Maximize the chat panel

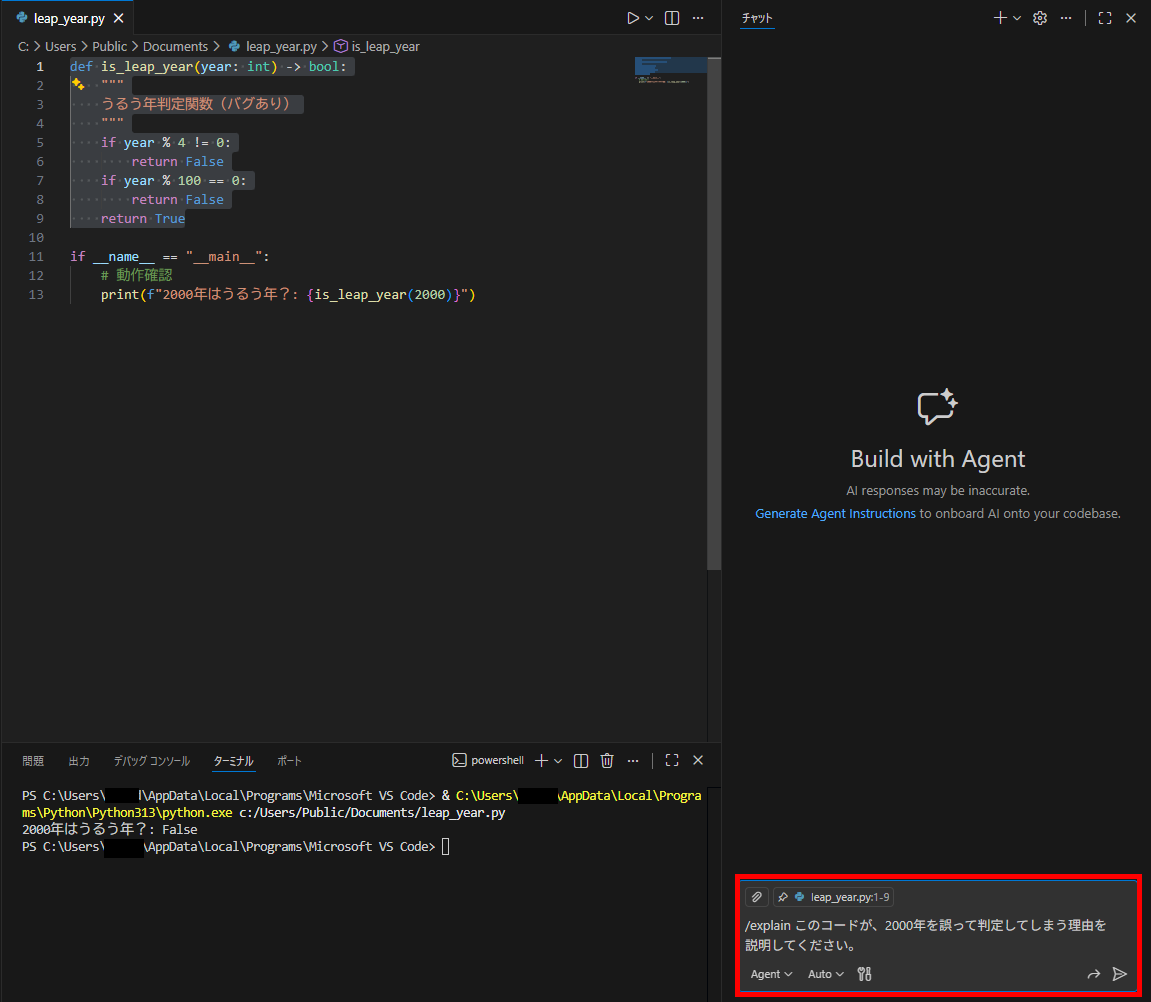tap(1105, 18)
